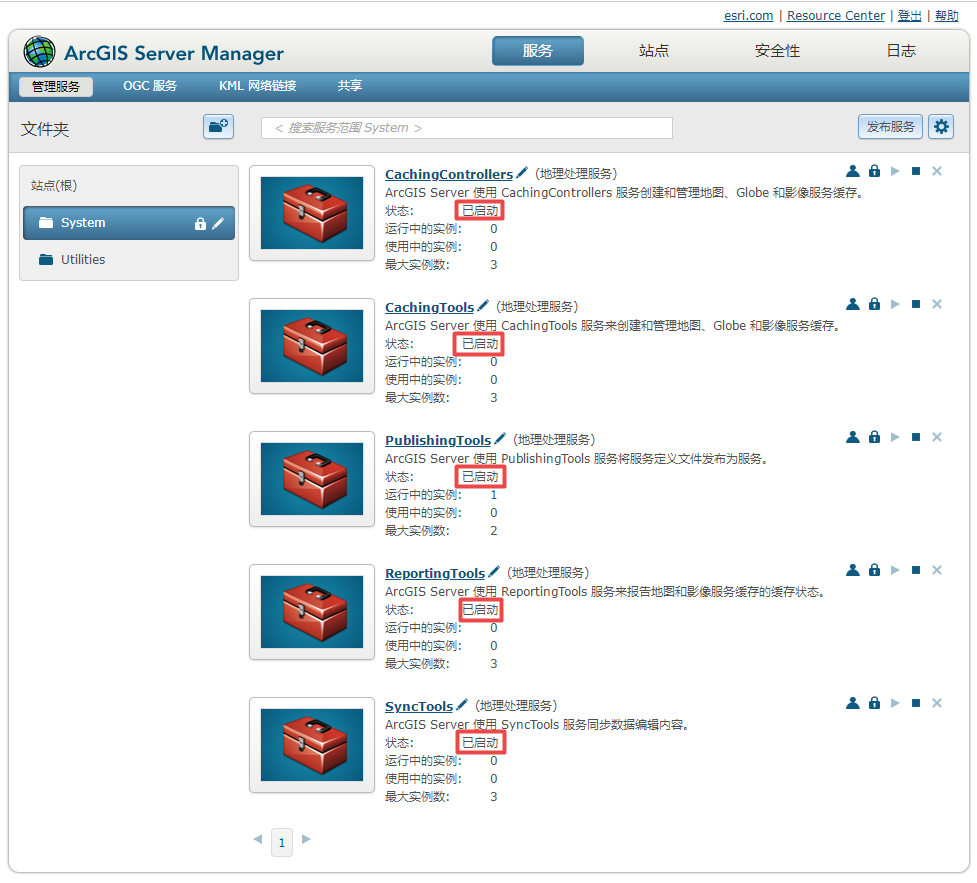Open person permissions icon for SyncTools
Screen dimensions: 977x883
pyautogui.click(x=853, y=703)
